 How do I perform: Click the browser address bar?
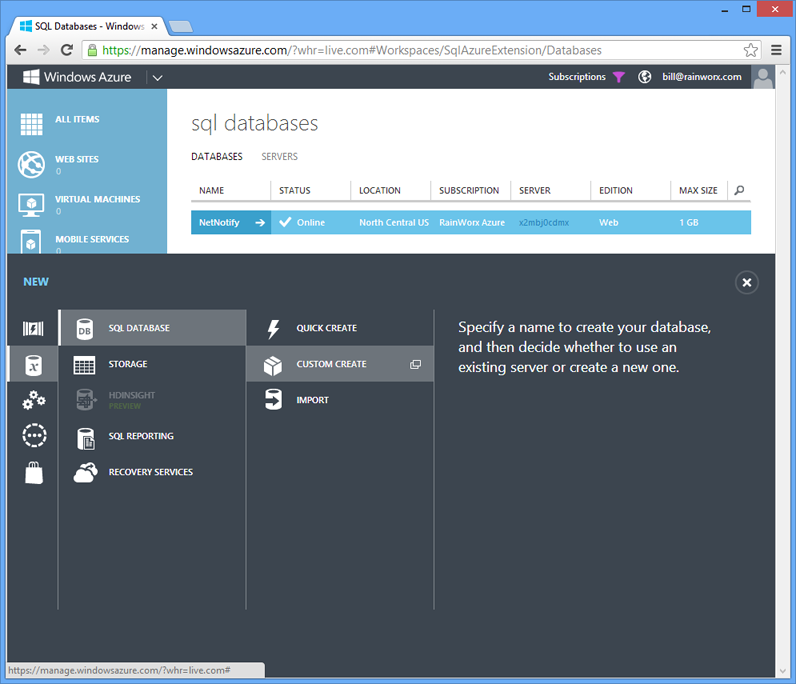[x=421, y=50]
